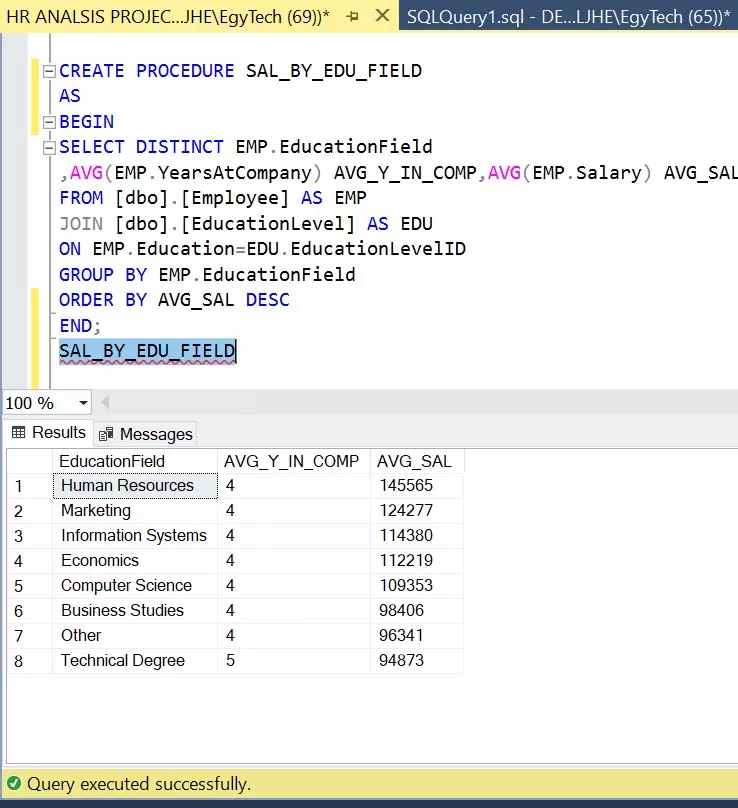Open the Messages tab
738x808 pixels.
click(145, 434)
